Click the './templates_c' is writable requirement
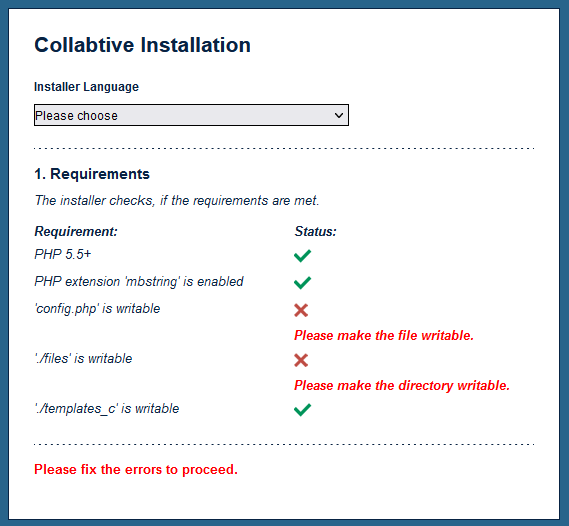Viewport: 569px width, 526px height. [x=107, y=408]
